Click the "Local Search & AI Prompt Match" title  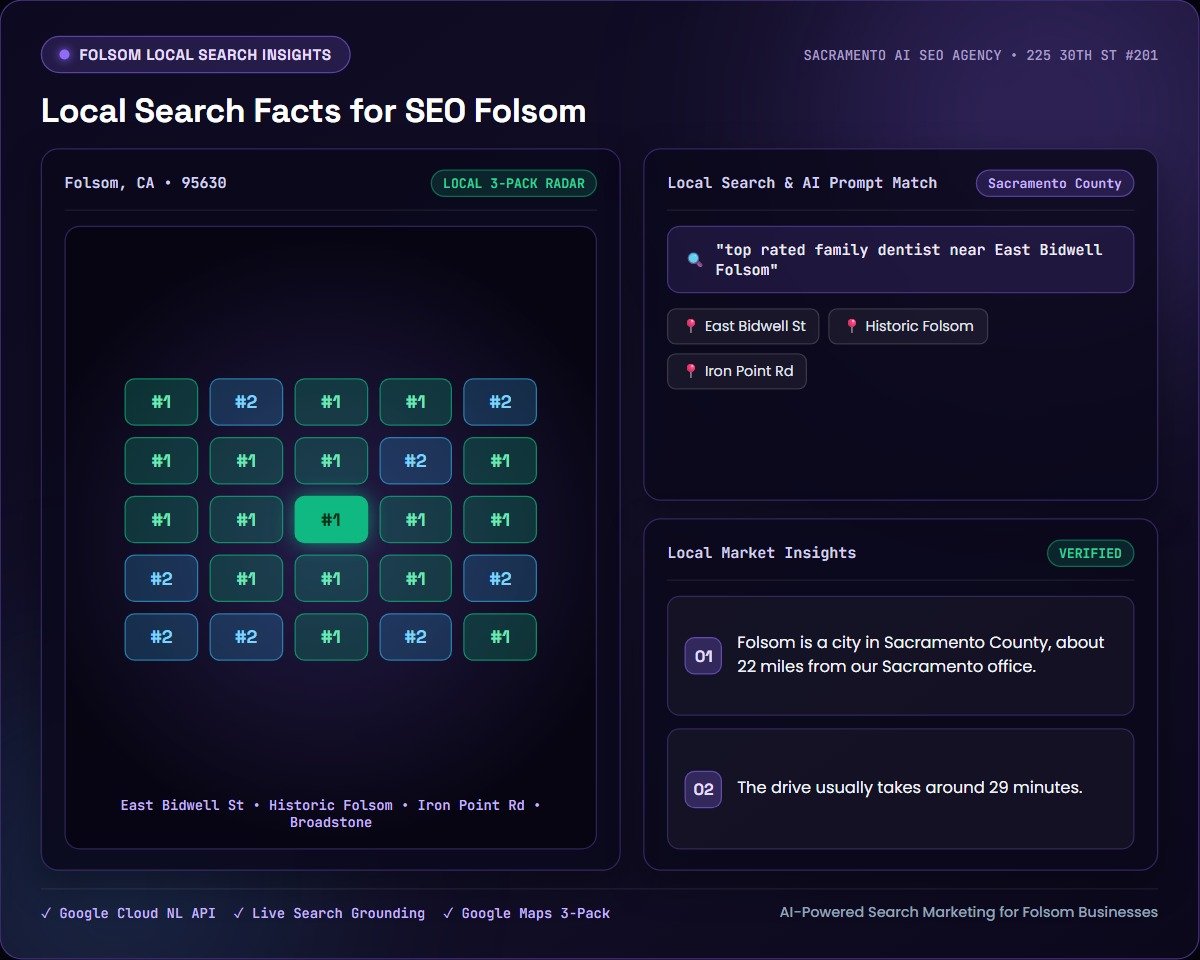click(x=802, y=183)
